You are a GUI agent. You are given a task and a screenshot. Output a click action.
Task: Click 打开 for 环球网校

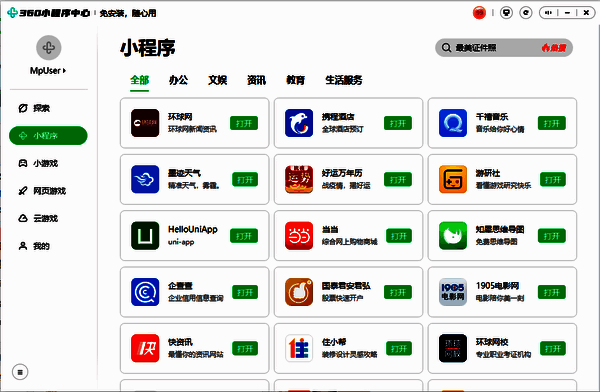553,348
